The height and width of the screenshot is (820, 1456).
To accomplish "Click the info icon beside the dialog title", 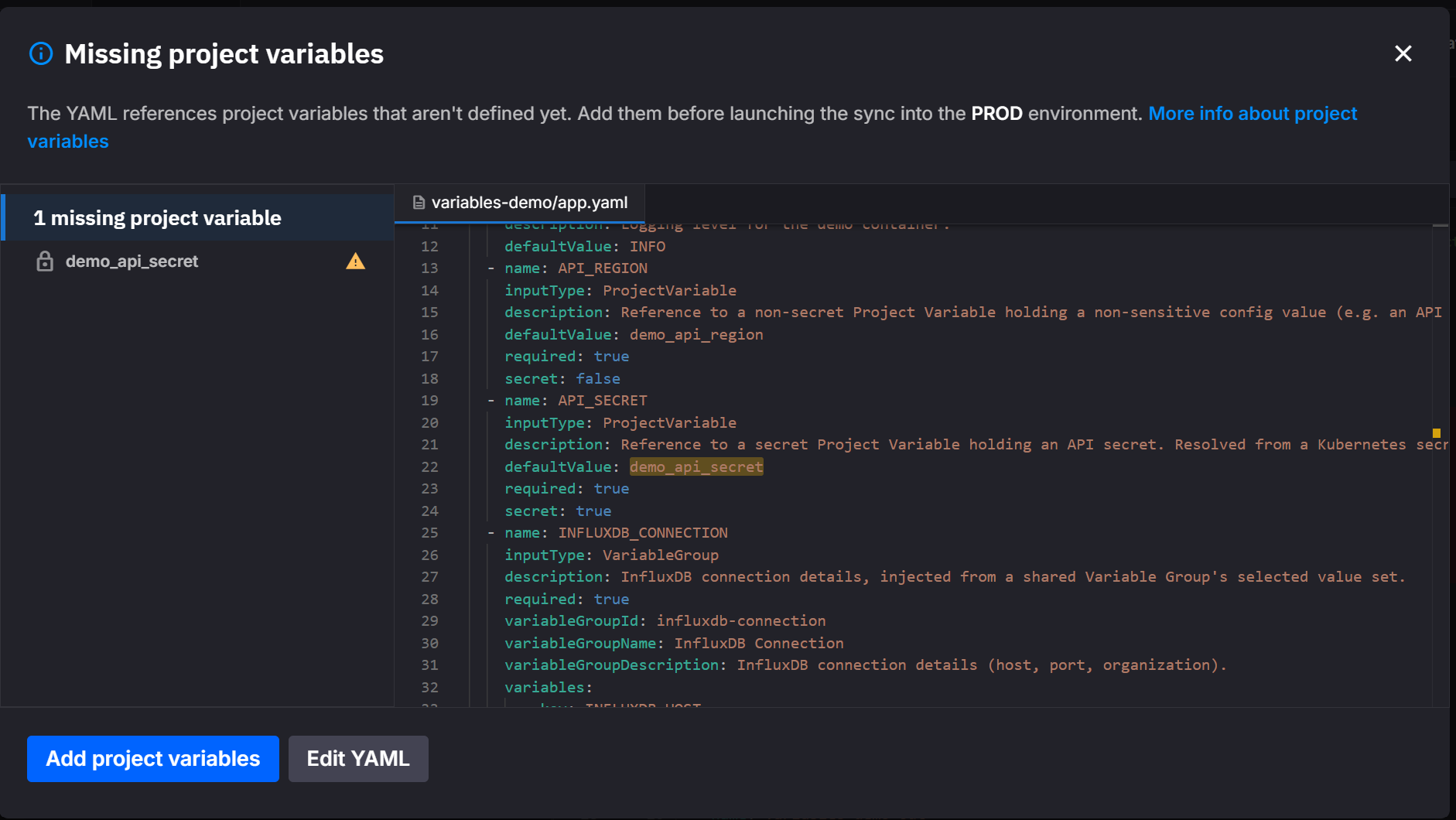I will coord(41,53).
